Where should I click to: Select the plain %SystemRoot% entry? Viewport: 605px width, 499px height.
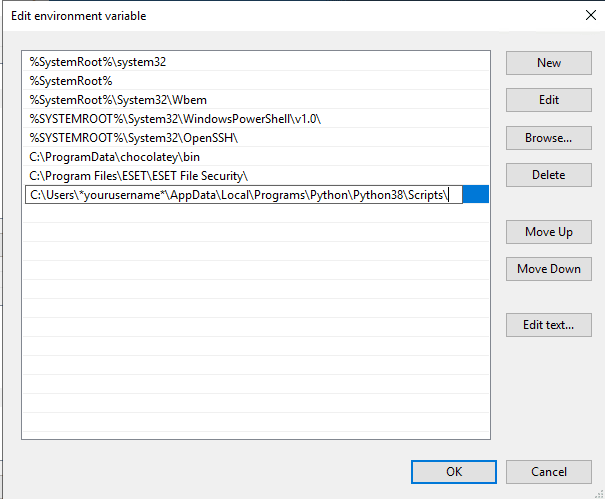[71, 81]
